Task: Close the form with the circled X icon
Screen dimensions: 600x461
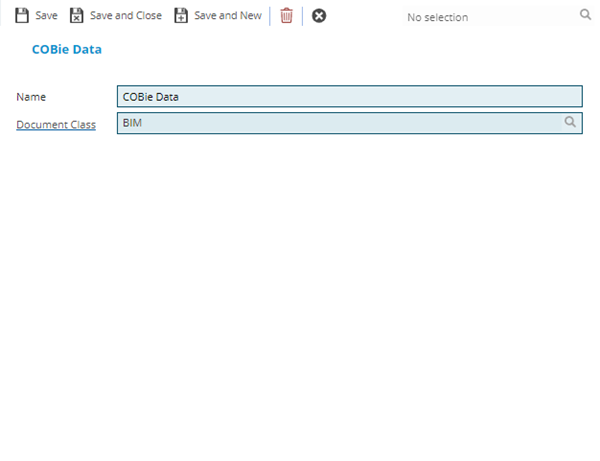Action: (319, 16)
